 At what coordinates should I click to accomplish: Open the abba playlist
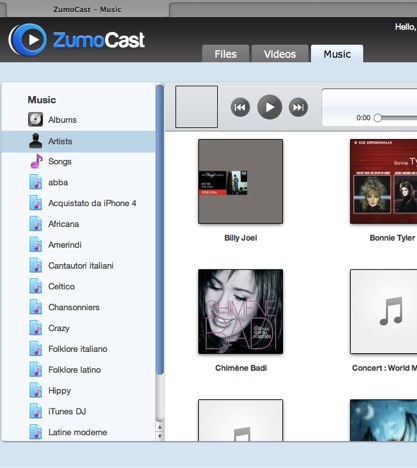pos(78,182)
